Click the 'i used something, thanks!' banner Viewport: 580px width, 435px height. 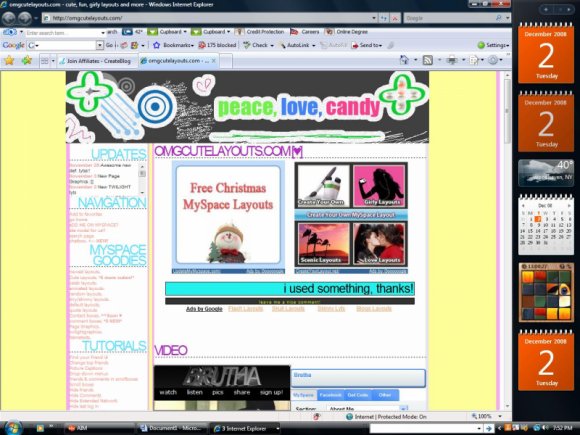pyautogui.click(x=290, y=289)
